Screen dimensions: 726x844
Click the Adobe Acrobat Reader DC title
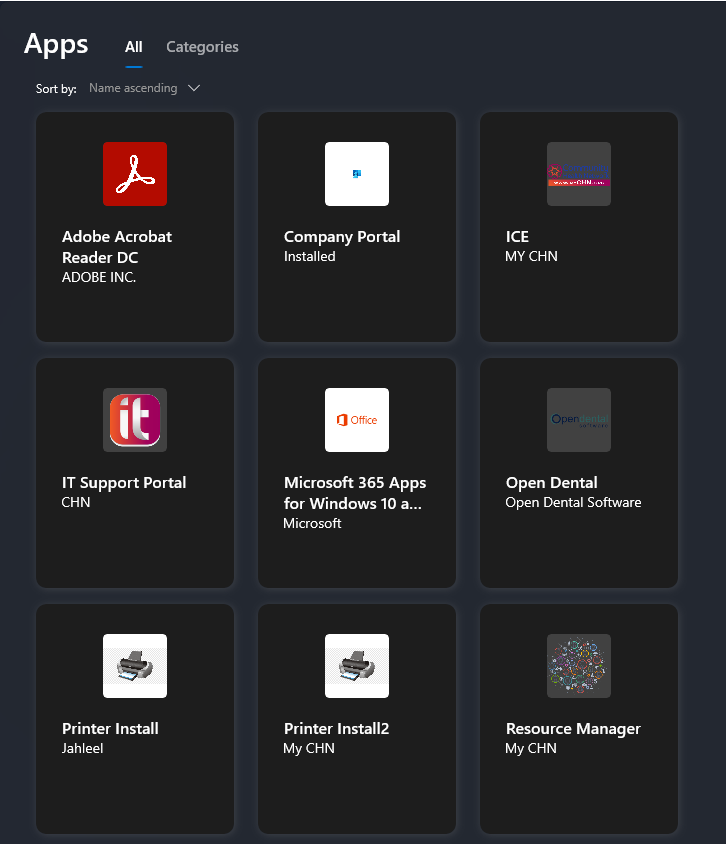pos(117,247)
